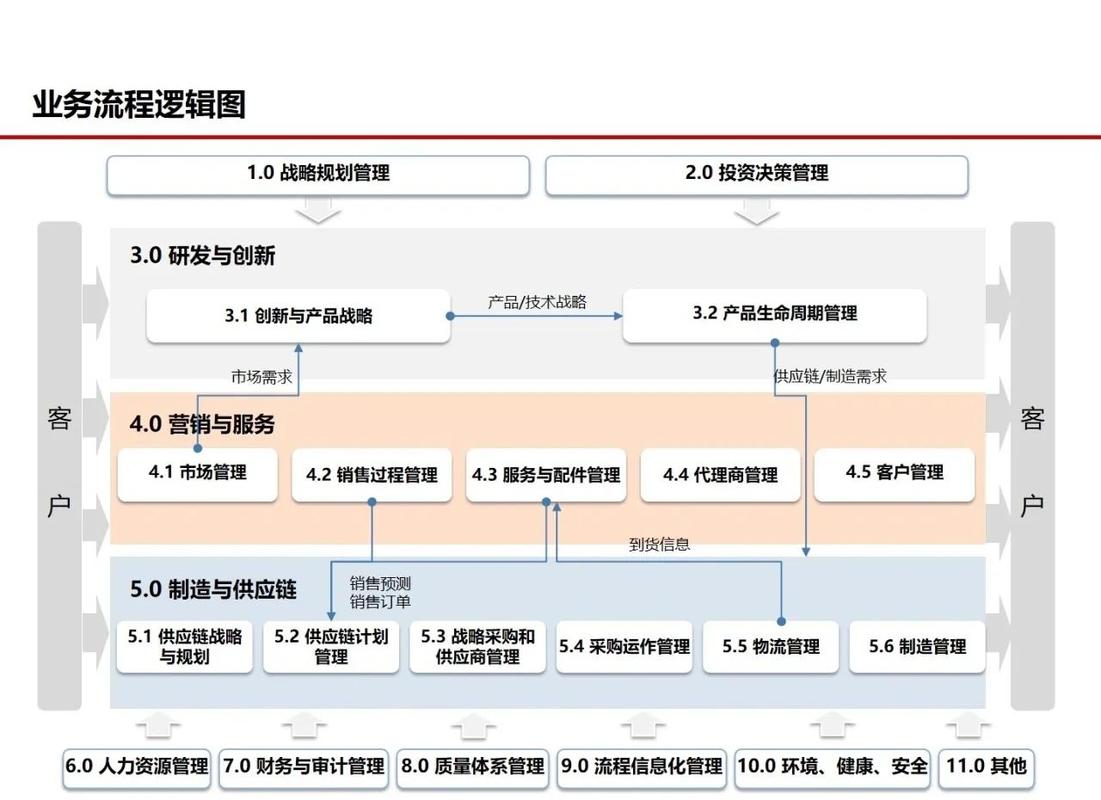The image size is (1101, 800).
Task: Click the 2.0 投资决策管理 box
Action: click(x=756, y=175)
